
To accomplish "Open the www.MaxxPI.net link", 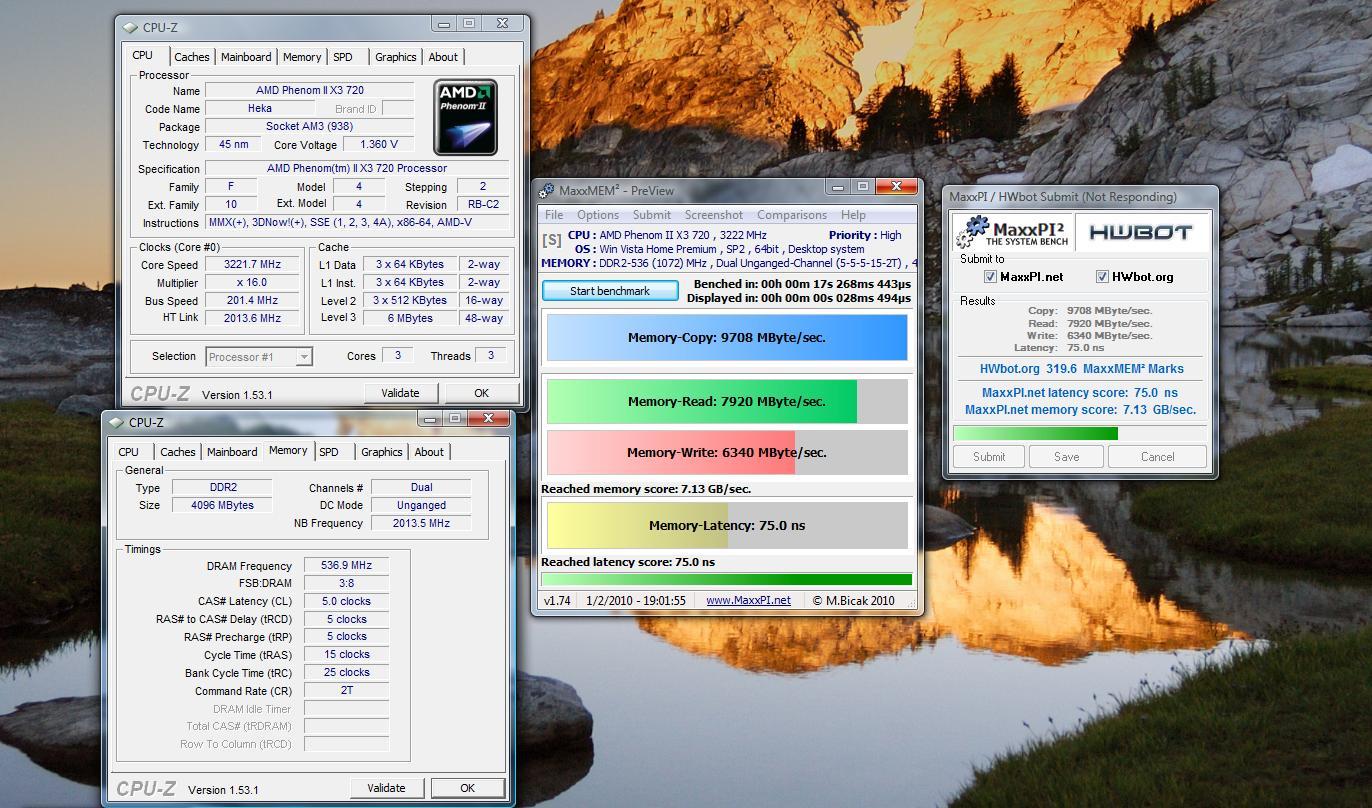I will tap(748, 600).
